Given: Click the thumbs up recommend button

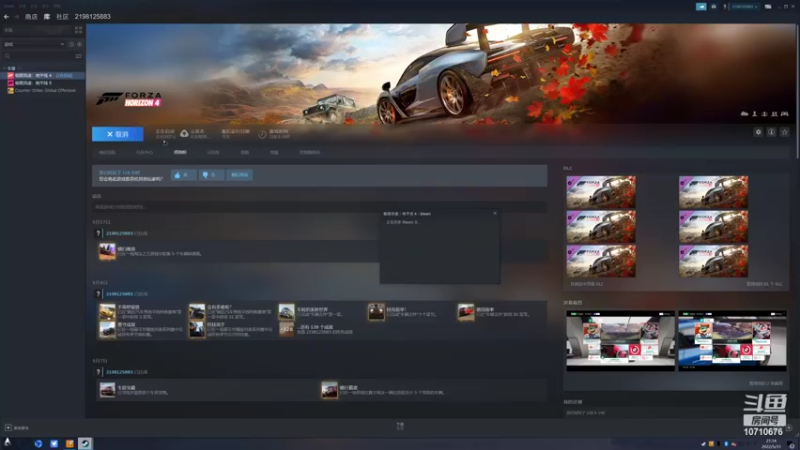Looking at the screenshot, I should [183, 175].
